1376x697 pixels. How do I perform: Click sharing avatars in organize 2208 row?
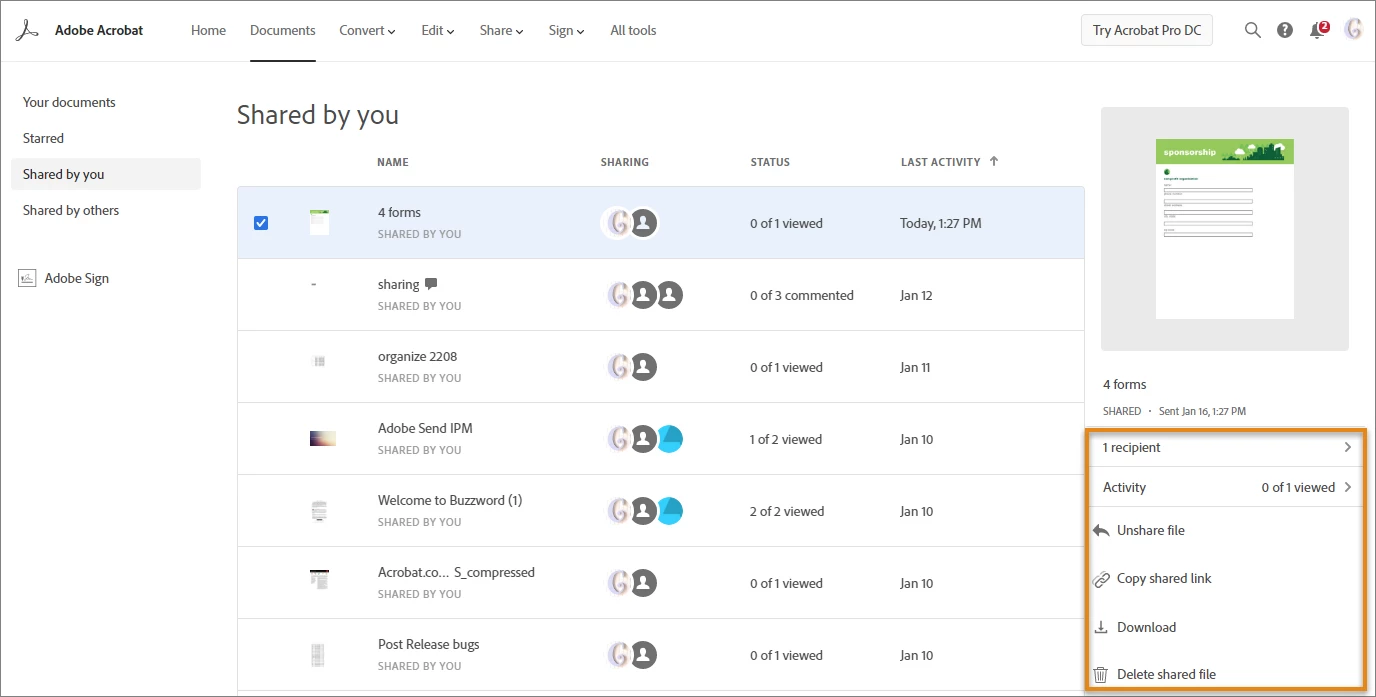click(632, 367)
